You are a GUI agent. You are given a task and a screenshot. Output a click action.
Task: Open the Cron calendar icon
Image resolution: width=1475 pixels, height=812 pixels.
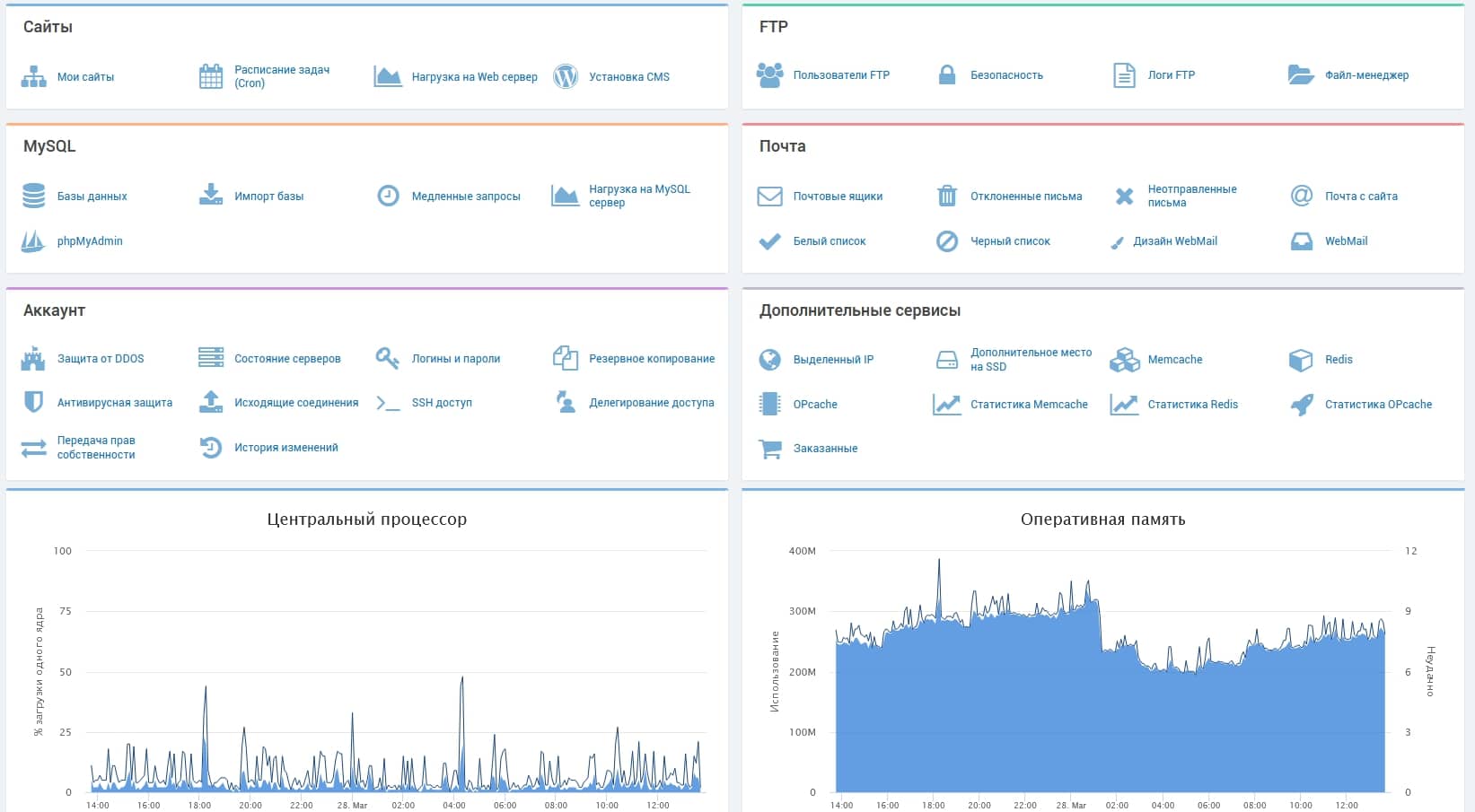(x=211, y=76)
